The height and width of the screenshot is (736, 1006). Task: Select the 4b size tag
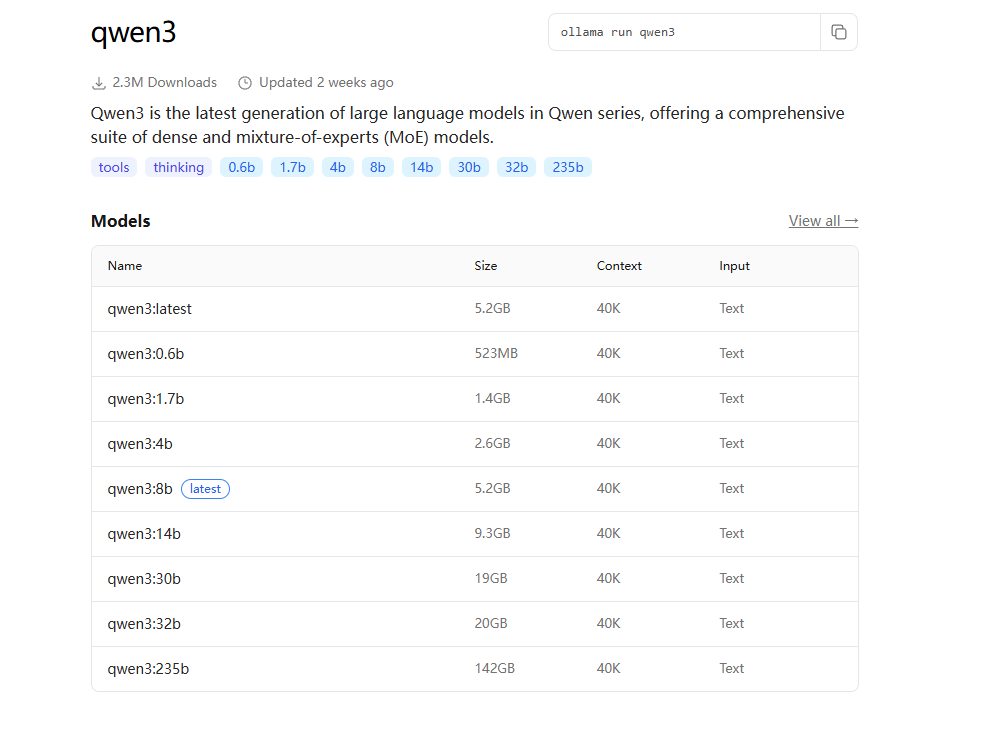(x=337, y=167)
